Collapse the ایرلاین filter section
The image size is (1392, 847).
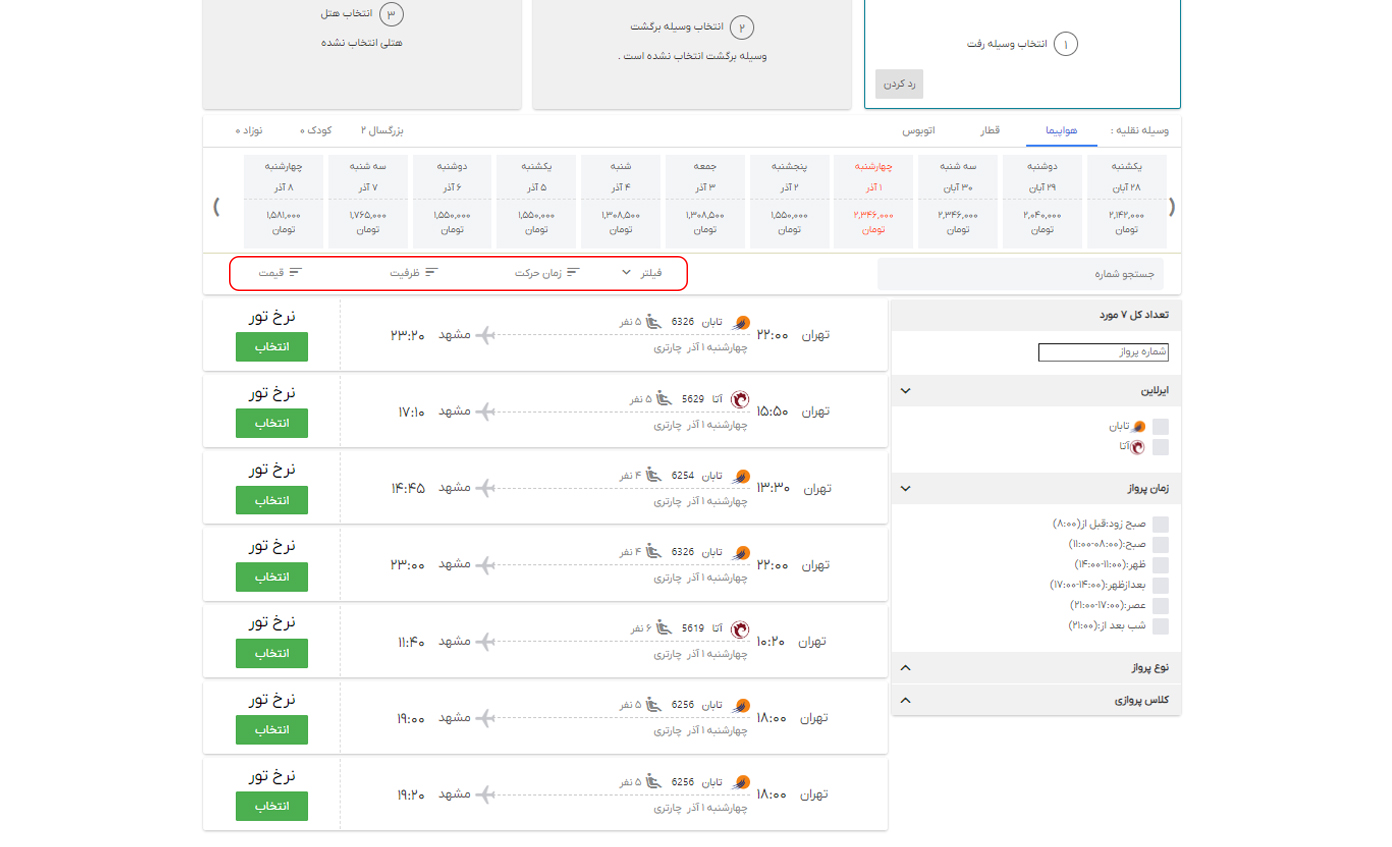pos(906,390)
